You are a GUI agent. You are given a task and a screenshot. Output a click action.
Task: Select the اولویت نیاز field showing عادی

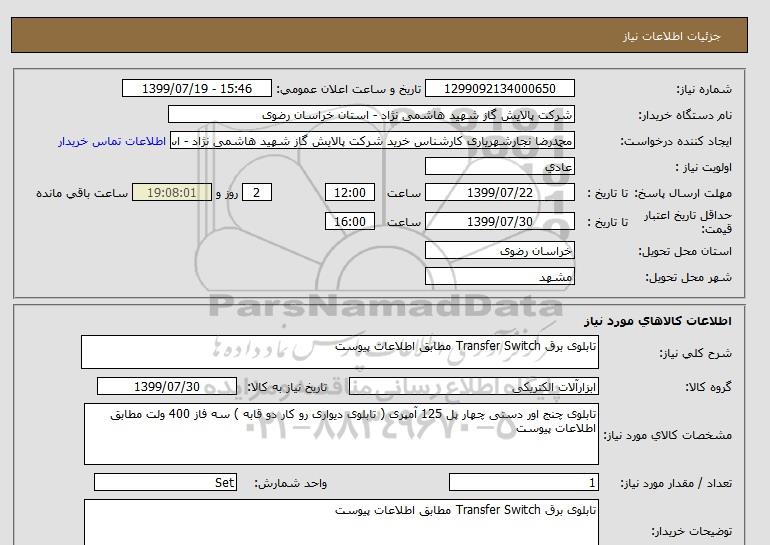500,167
